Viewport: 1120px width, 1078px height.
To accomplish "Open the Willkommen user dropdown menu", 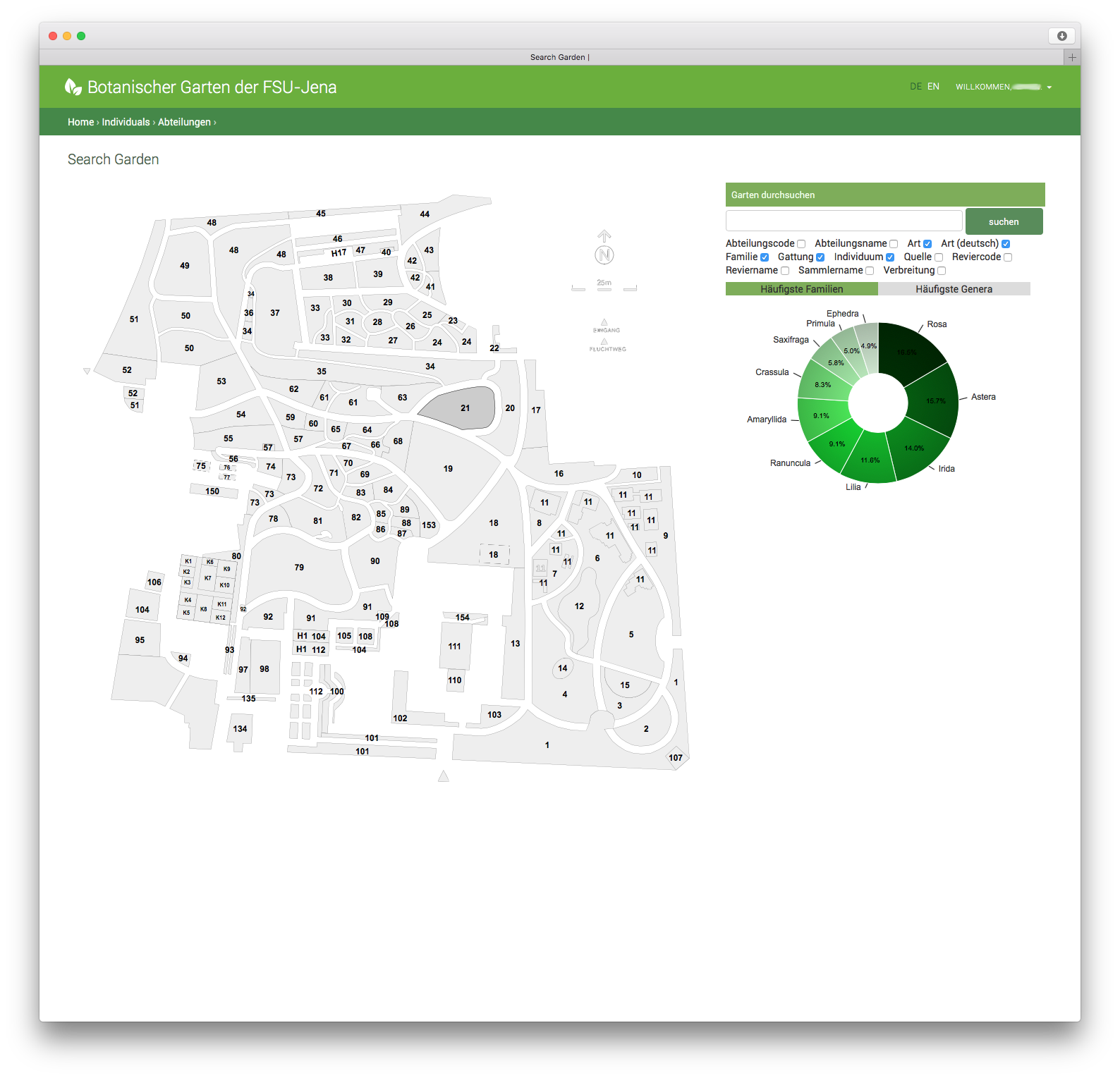I will (x=1004, y=87).
